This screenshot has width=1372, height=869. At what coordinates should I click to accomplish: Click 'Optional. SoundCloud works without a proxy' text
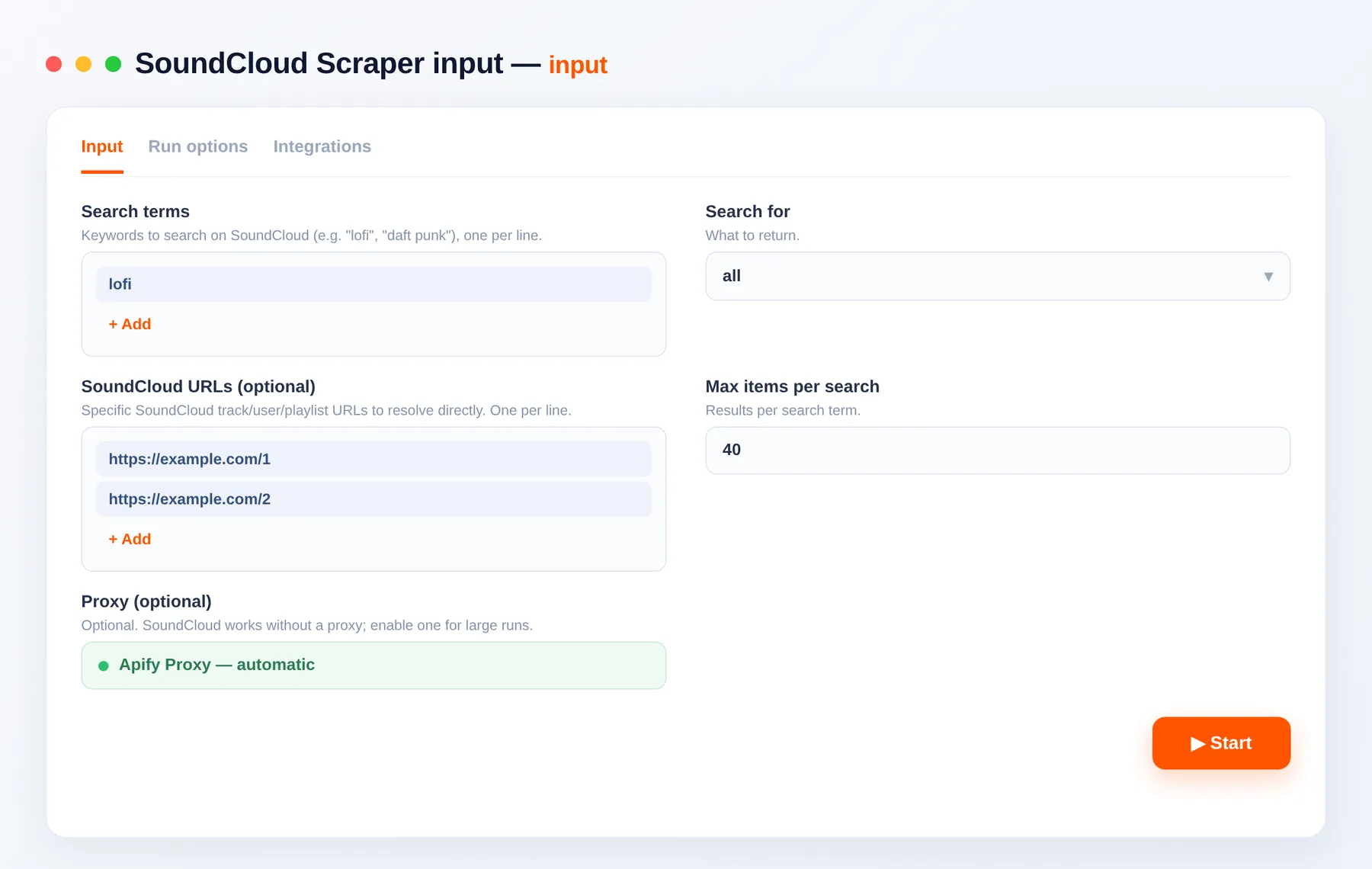[306, 625]
